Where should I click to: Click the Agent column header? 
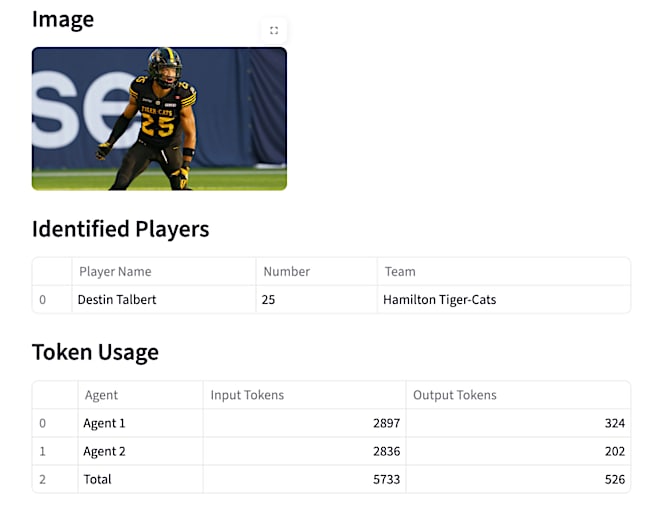coord(101,395)
